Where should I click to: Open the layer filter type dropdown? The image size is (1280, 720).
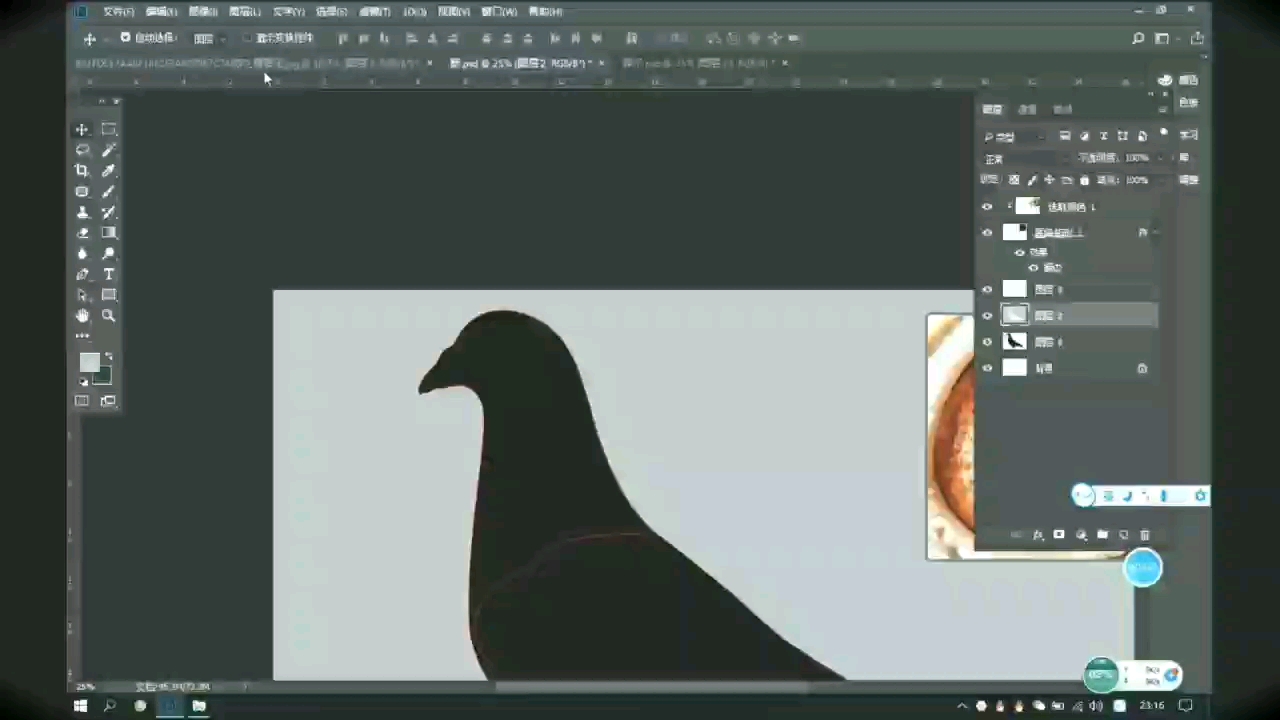click(1014, 136)
